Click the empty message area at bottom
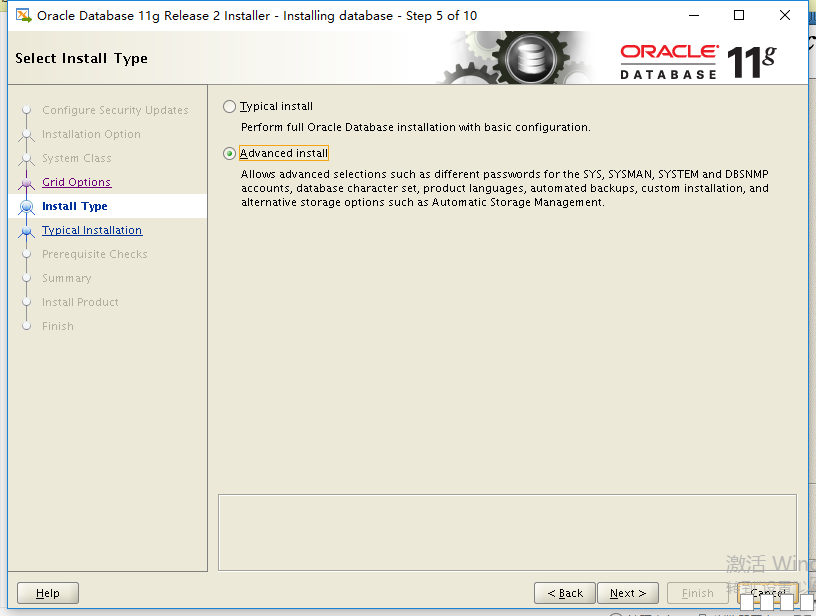Viewport: 816px width, 616px height. pos(507,532)
